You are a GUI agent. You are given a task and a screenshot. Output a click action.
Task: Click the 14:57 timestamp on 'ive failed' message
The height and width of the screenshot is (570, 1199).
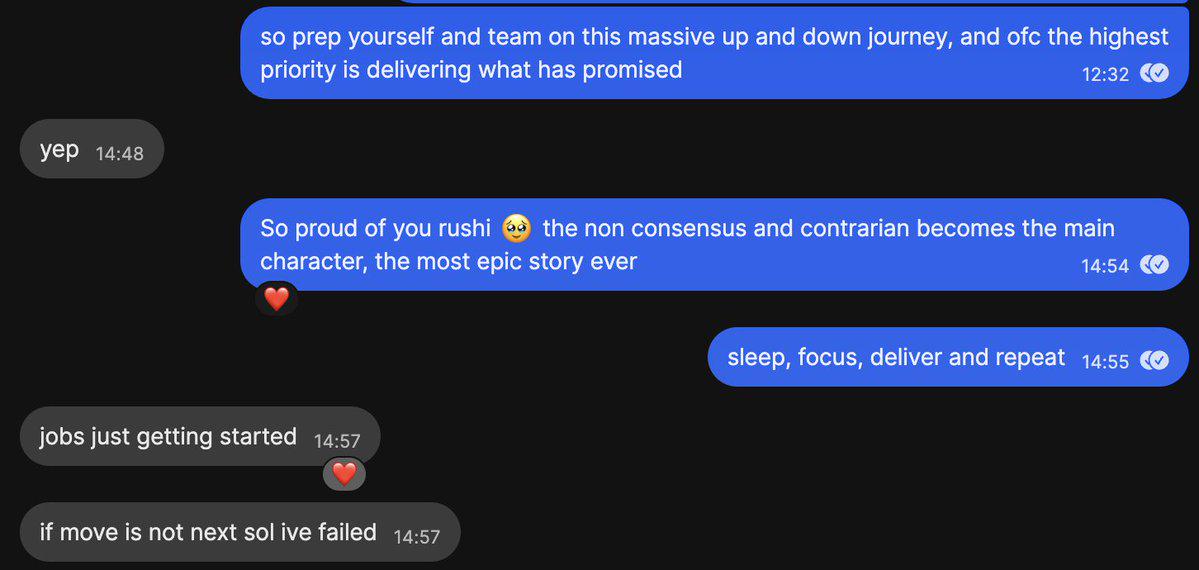(417, 536)
